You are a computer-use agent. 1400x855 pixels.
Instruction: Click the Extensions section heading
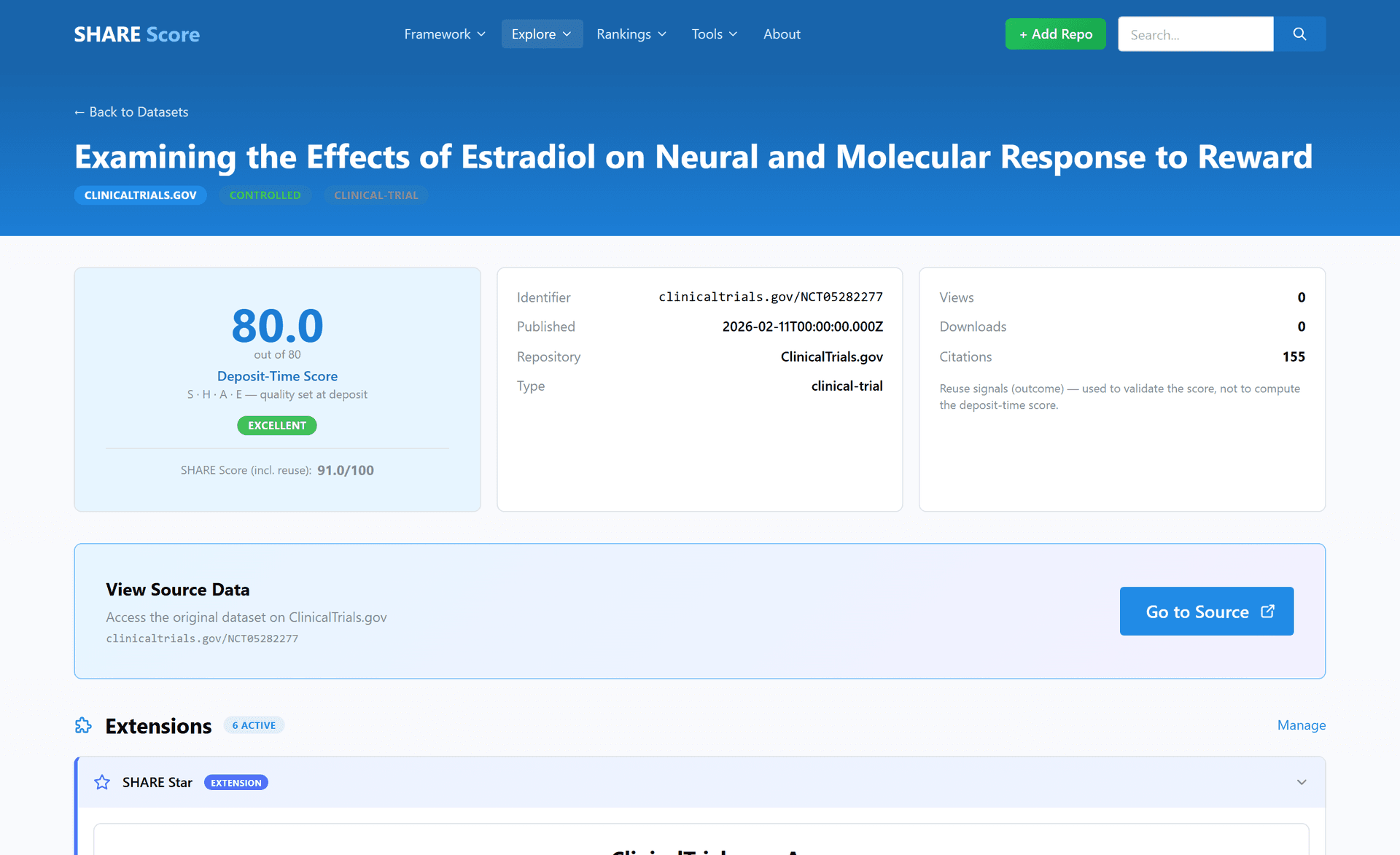click(158, 726)
